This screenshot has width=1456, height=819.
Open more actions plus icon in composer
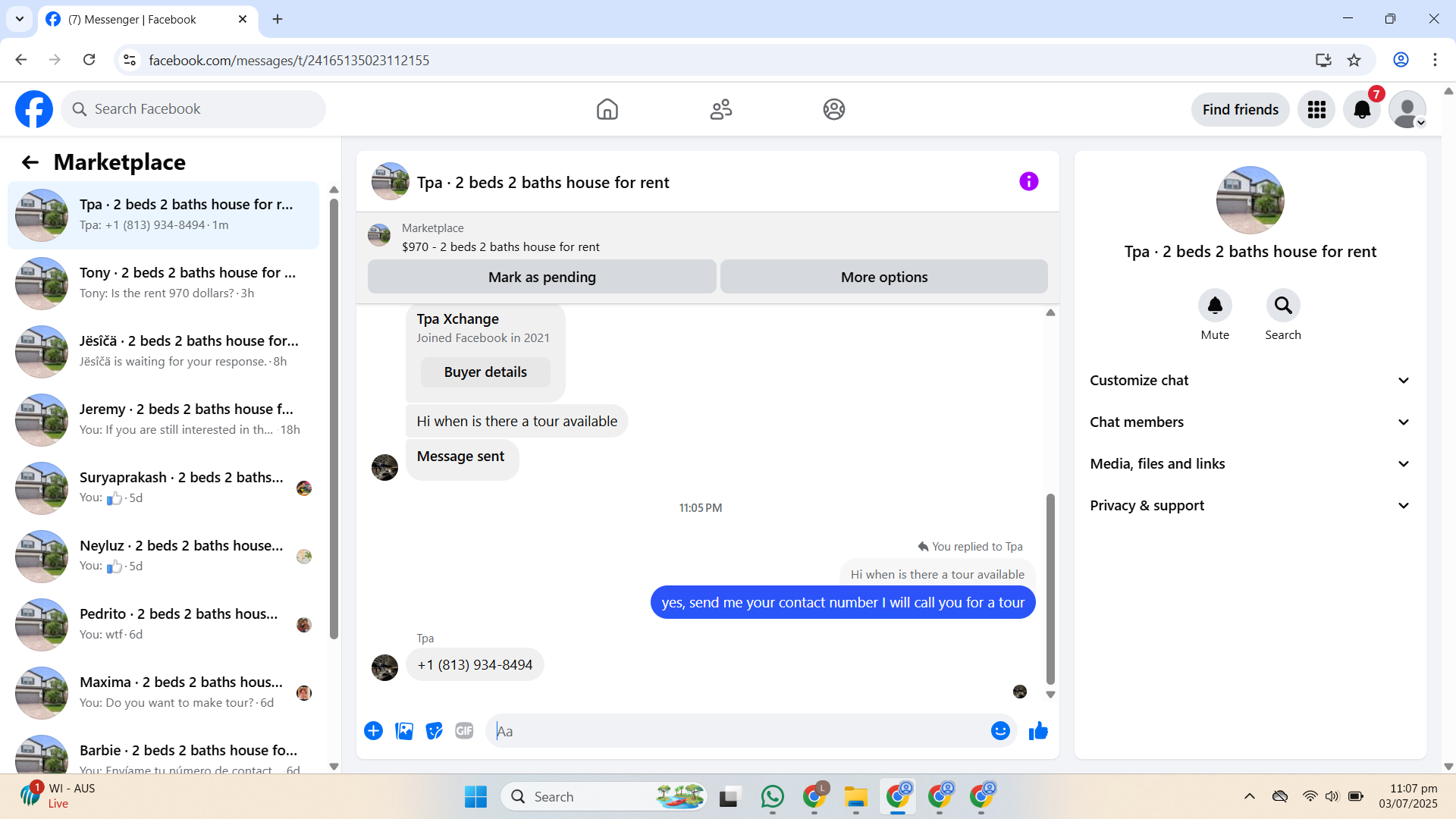[373, 731]
